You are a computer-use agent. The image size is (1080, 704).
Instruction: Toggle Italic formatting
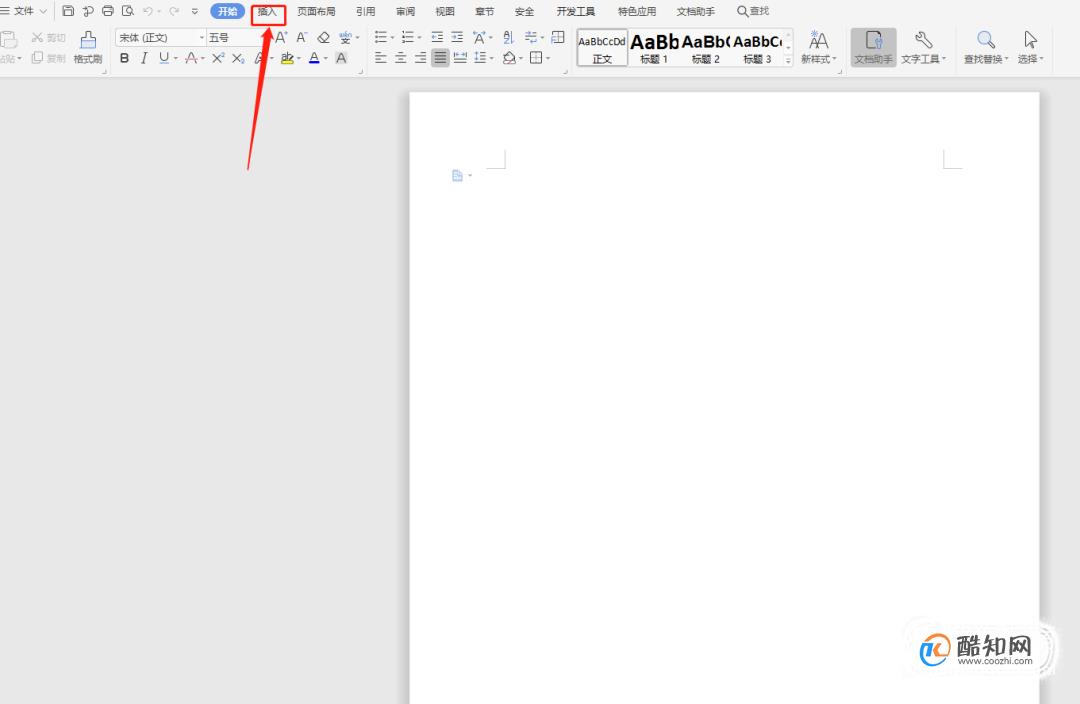pos(143,58)
